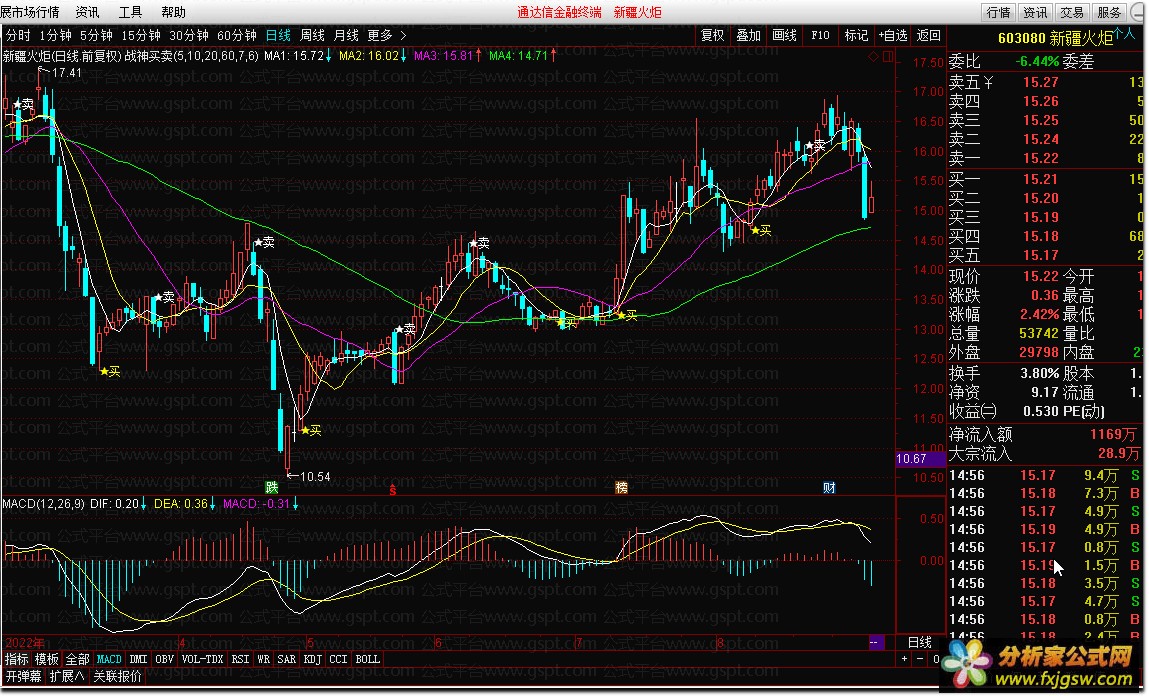Open the 画线 drawing tool

[x=784, y=35]
